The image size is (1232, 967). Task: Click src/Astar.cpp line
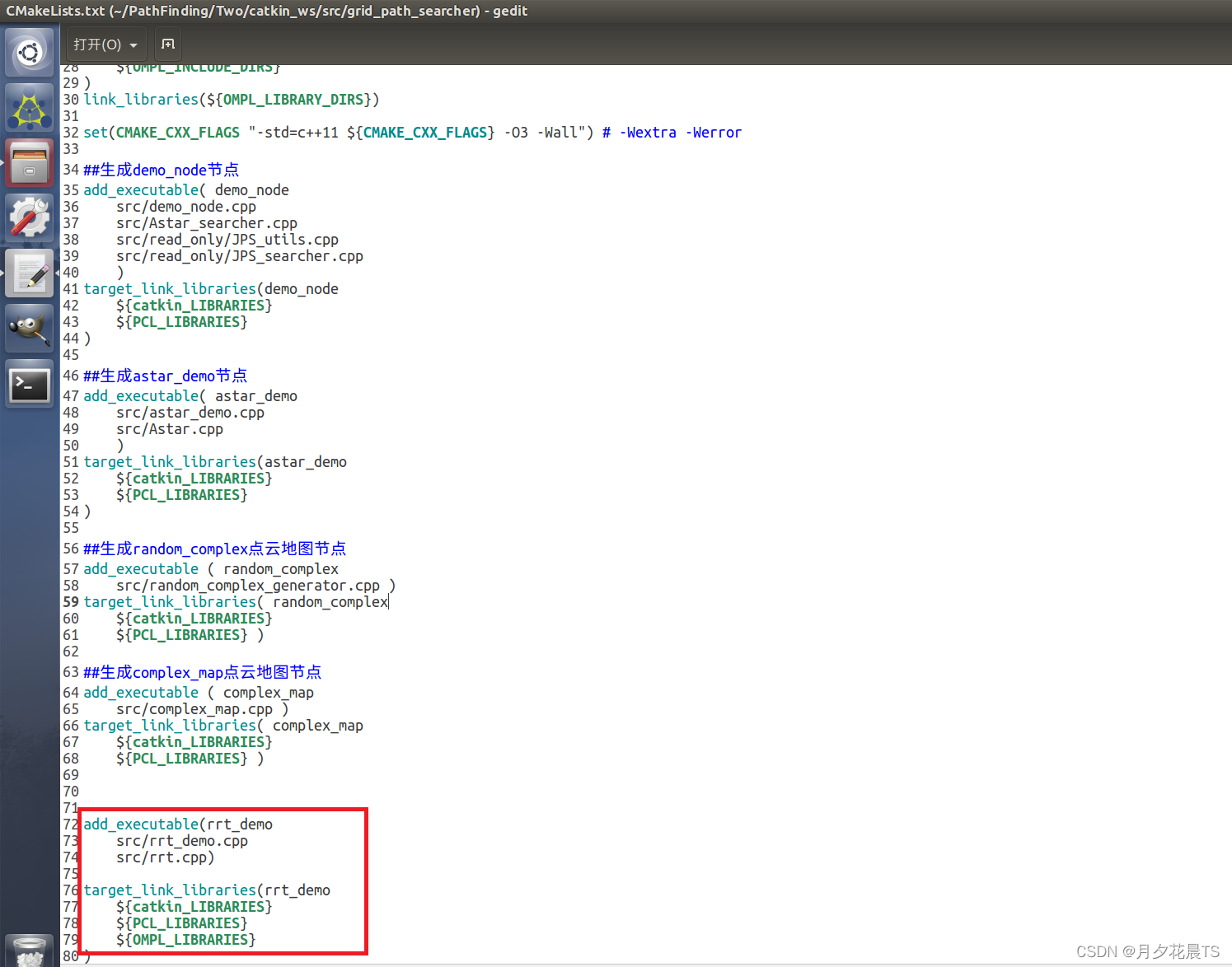coord(170,429)
